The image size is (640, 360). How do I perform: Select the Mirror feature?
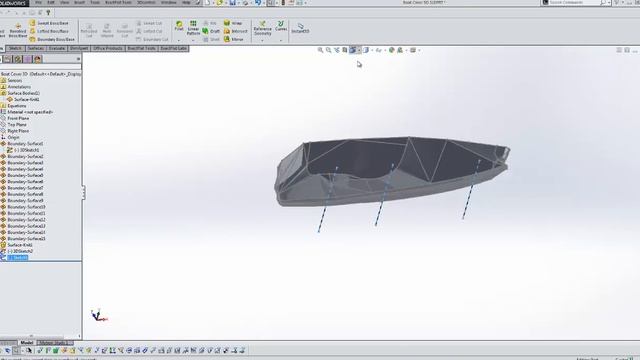[233, 39]
